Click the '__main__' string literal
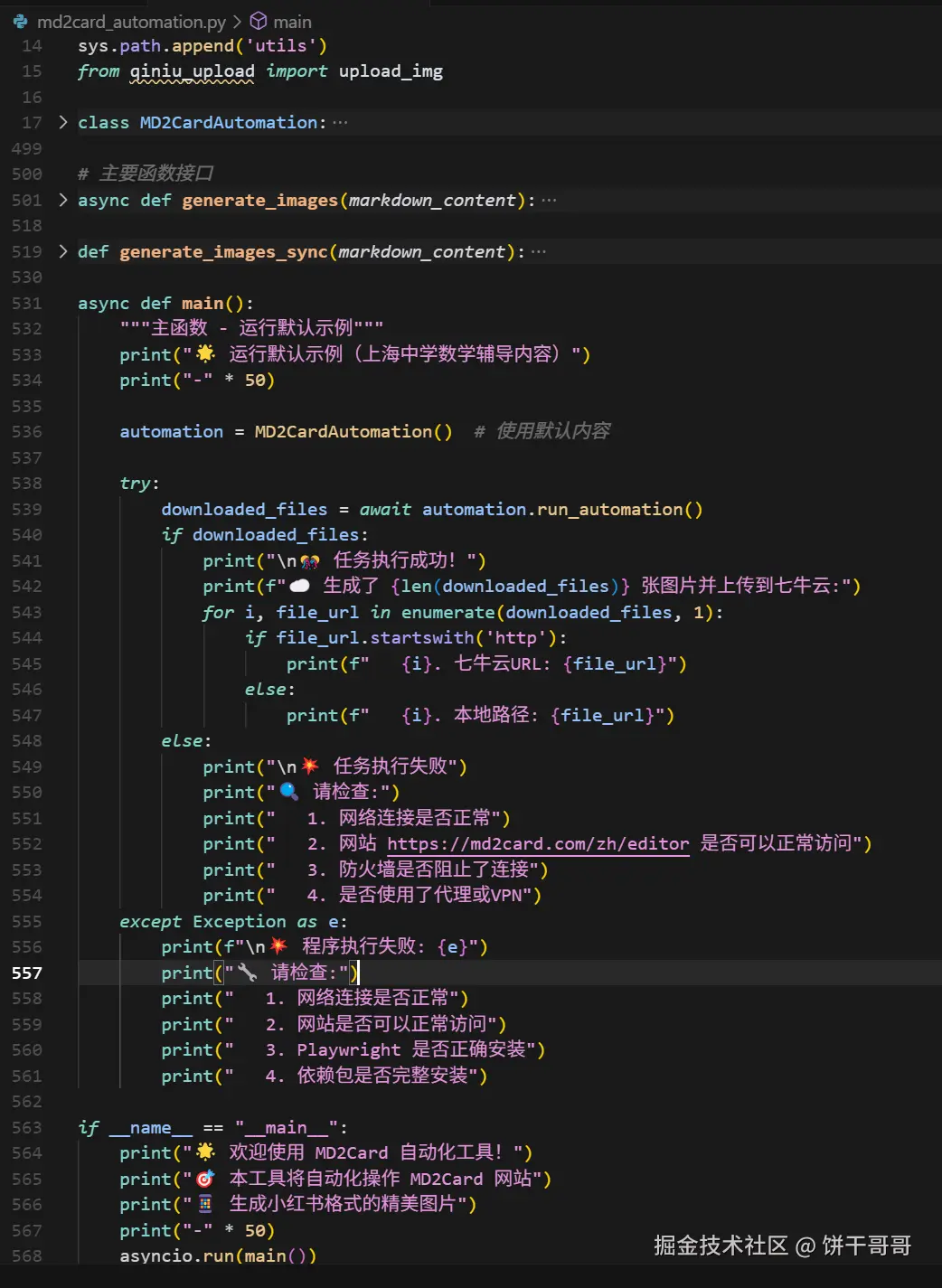The width and height of the screenshot is (942, 1288). (287, 1127)
